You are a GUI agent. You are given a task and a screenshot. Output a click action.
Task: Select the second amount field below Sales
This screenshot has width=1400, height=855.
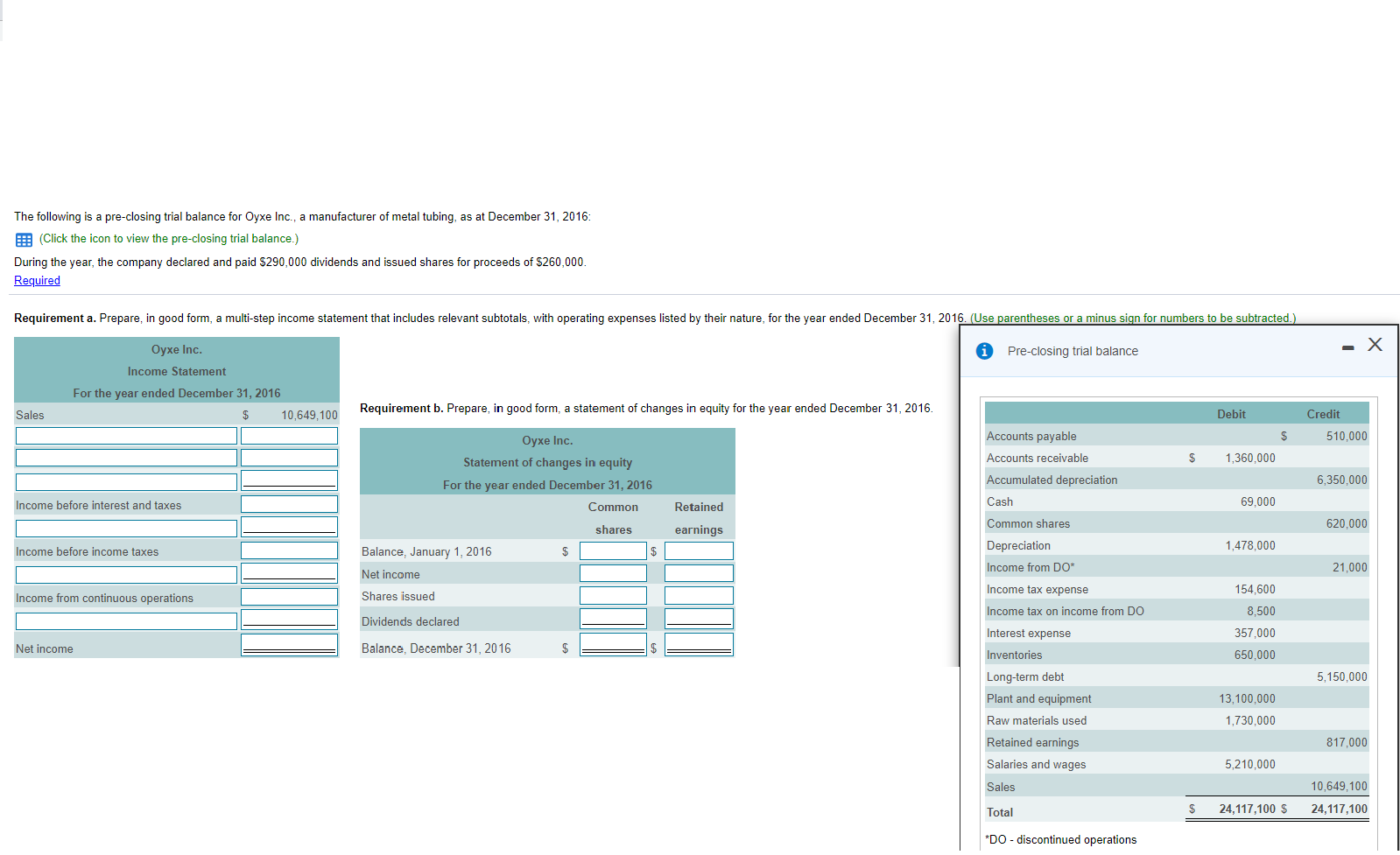tap(289, 458)
